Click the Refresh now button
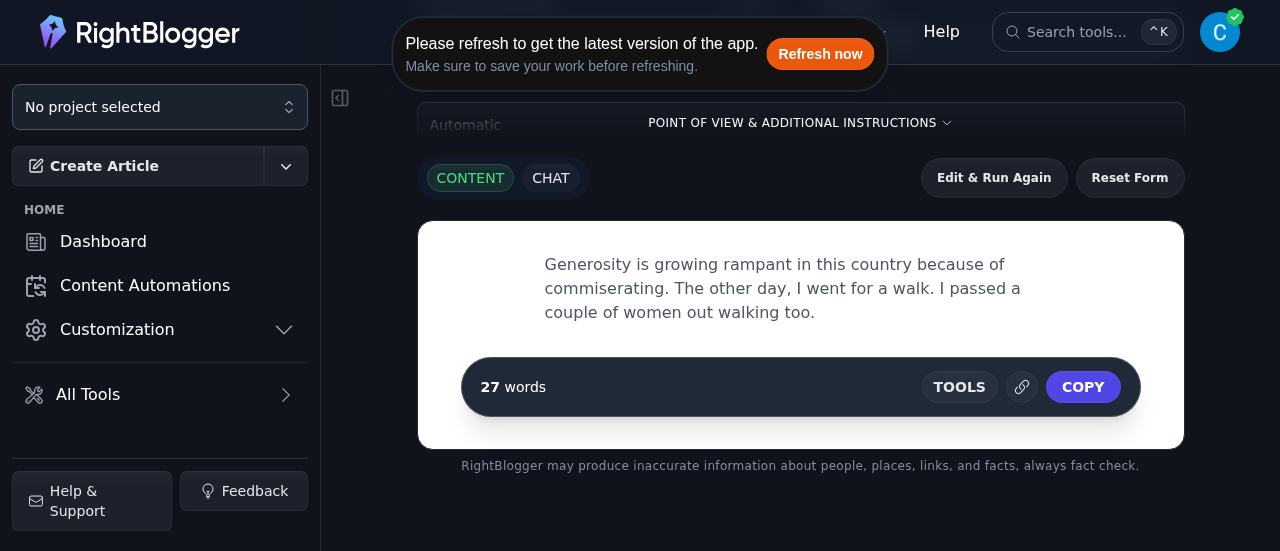1280x551 pixels. pyautogui.click(x=820, y=54)
